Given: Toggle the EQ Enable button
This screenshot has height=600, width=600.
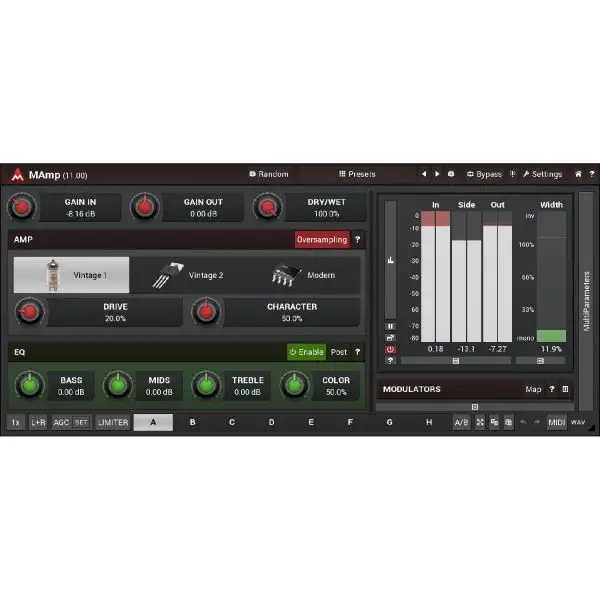Looking at the screenshot, I should click(x=306, y=352).
